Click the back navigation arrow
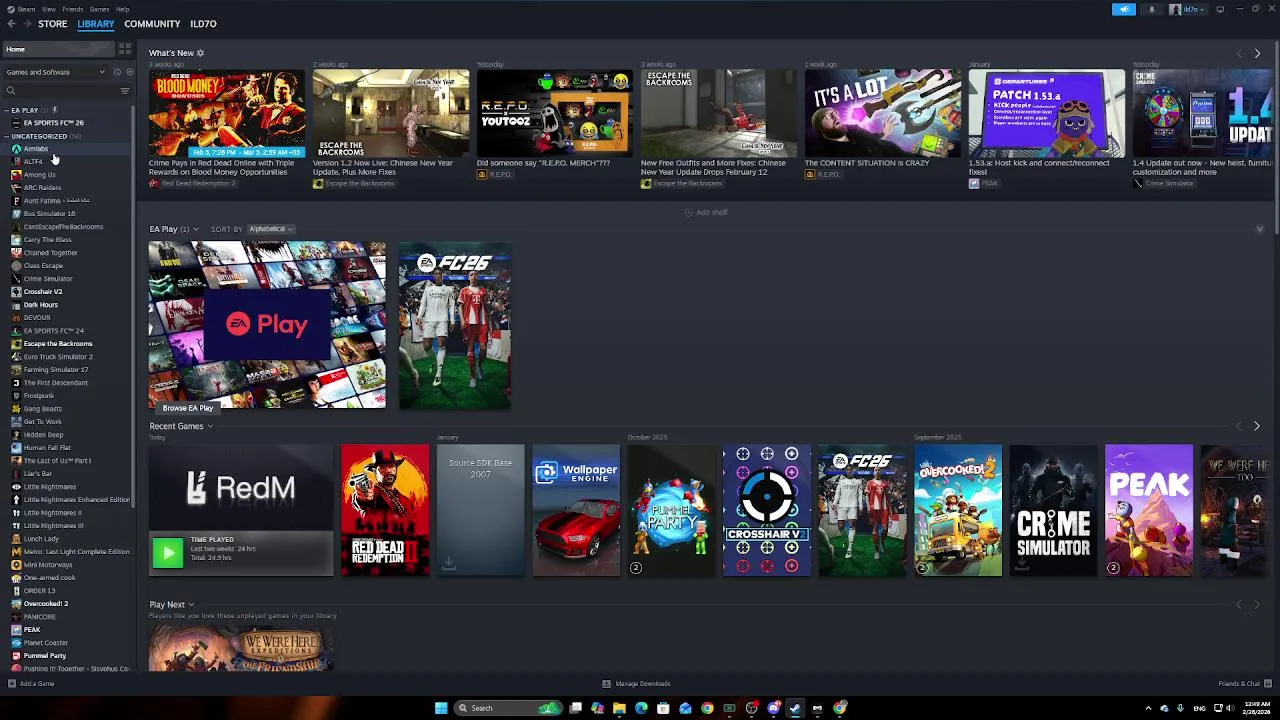 tap(12, 24)
